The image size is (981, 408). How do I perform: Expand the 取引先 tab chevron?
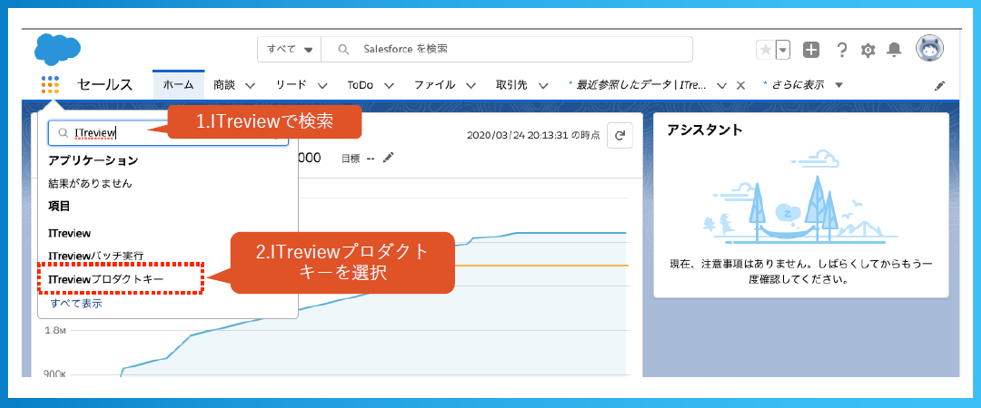(x=543, y=85)
